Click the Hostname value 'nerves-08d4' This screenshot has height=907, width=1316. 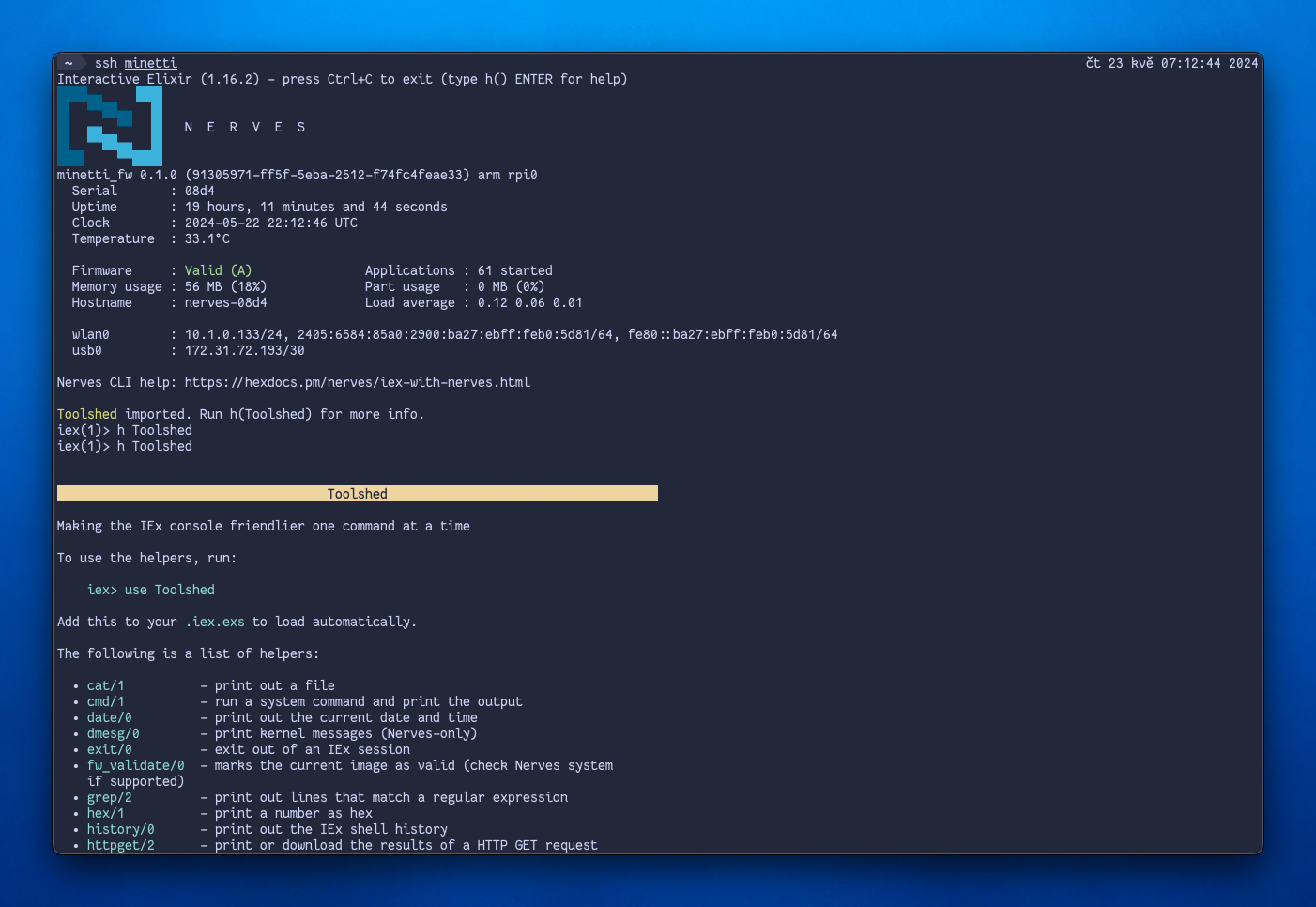(x=226, y=302)
